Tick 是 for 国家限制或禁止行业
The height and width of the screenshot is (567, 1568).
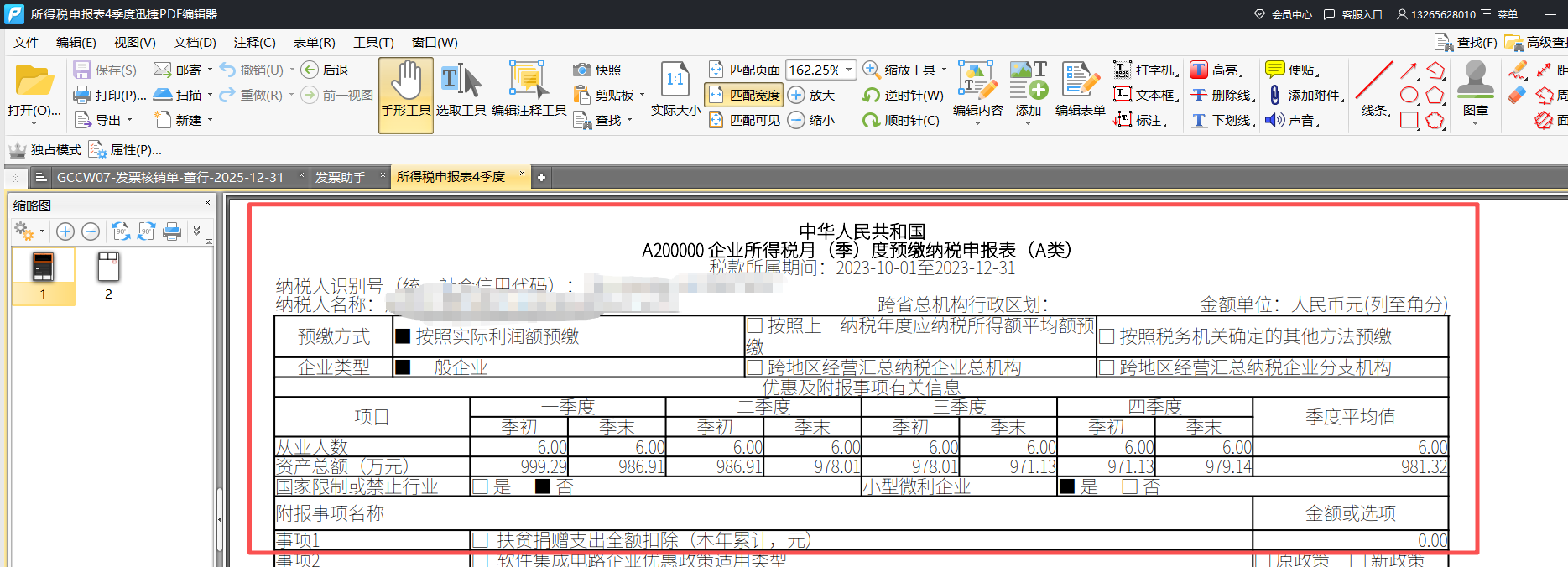[x=480, y=486]
